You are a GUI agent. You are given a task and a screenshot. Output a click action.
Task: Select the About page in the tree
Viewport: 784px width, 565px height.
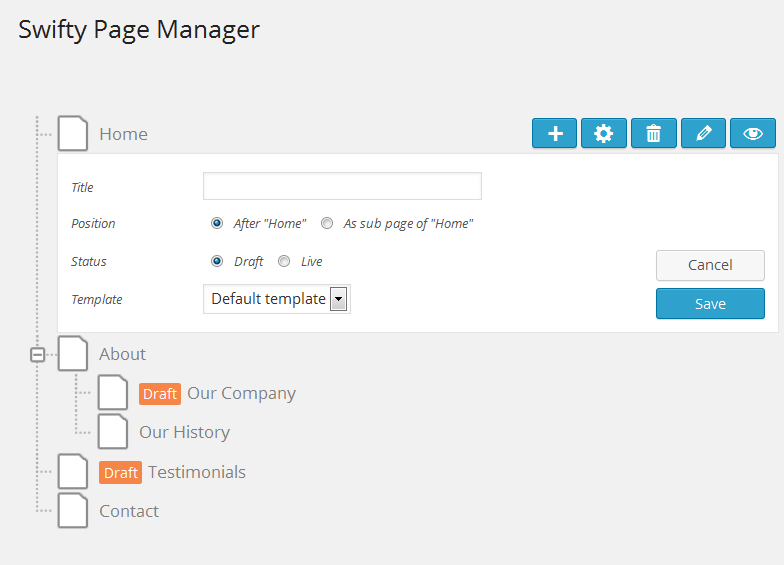122,354
